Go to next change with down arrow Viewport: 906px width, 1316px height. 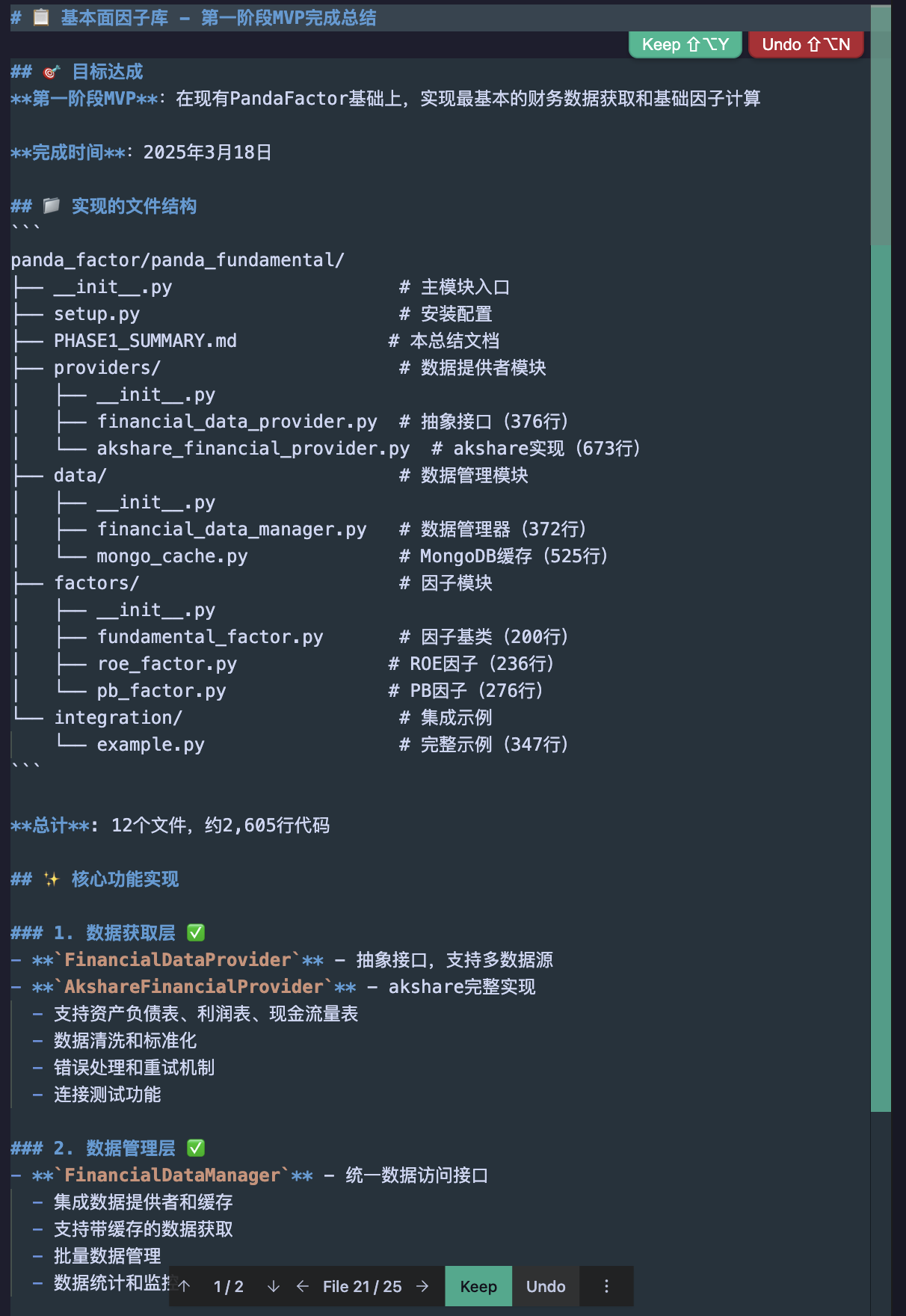274,1286
